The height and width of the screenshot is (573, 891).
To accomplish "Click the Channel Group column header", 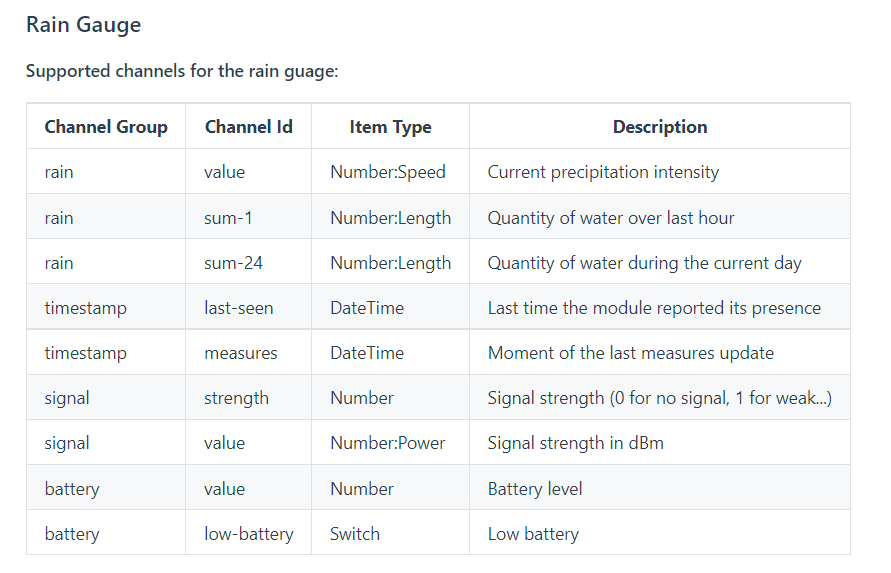I will [106, 127].
